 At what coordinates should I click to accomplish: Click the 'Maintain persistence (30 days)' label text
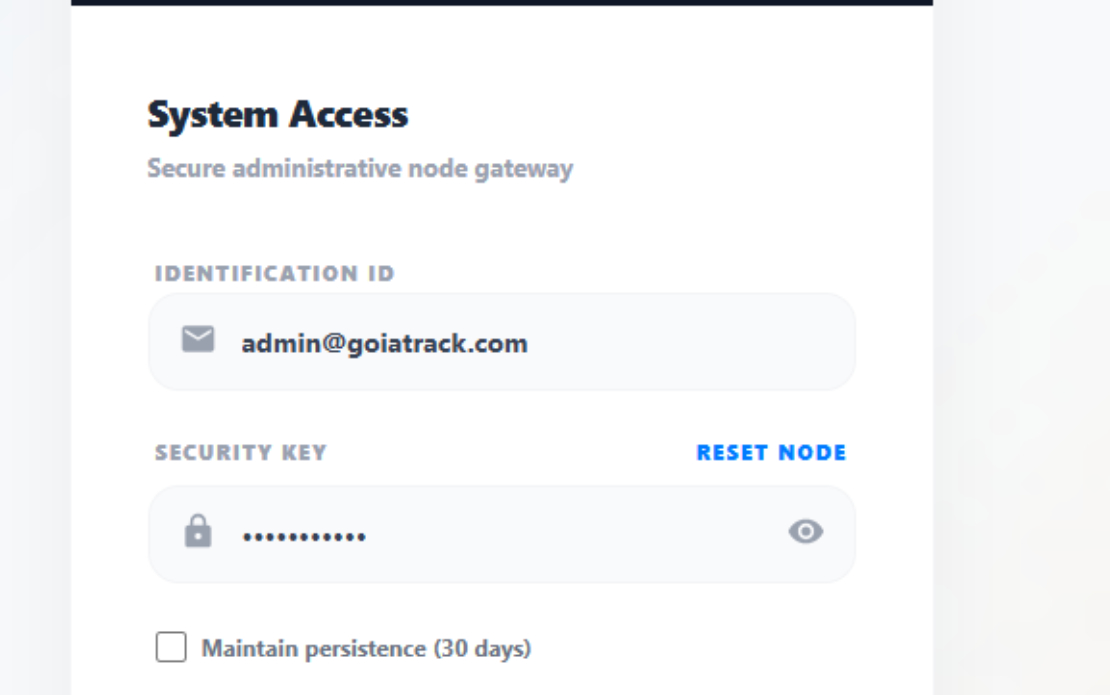366,648
